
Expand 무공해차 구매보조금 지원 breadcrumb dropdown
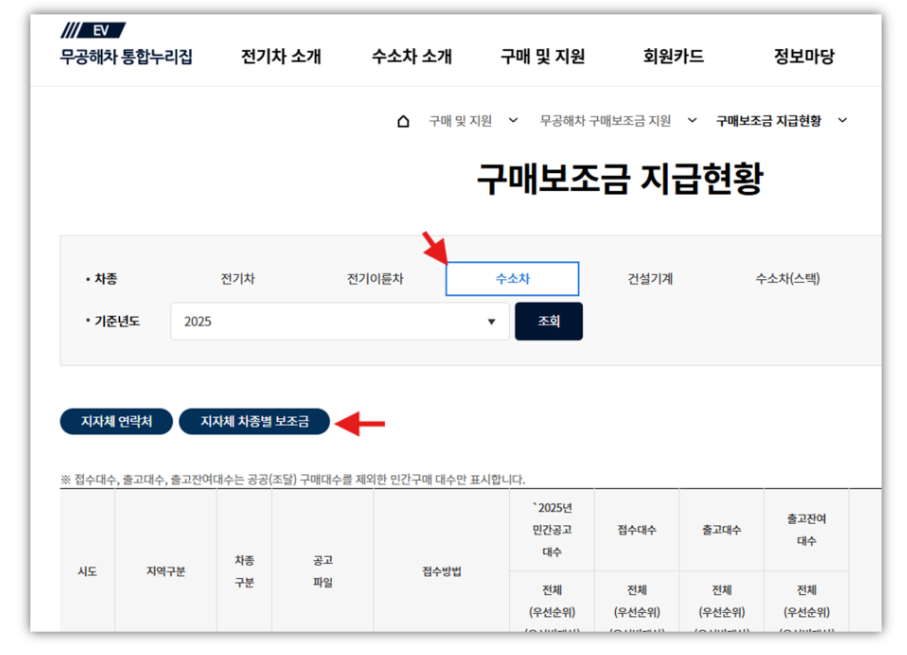692,121
